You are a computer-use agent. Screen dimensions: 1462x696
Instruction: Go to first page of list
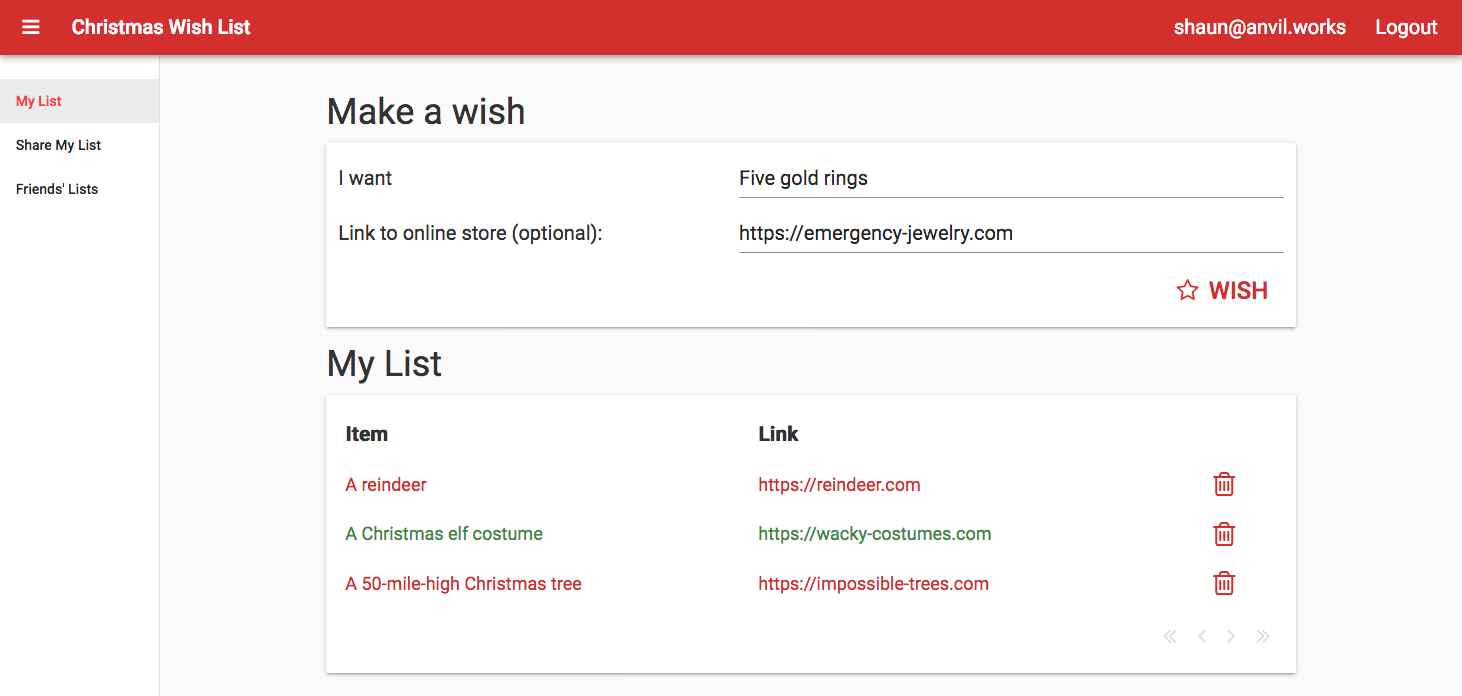click(x=1170, y=637)
